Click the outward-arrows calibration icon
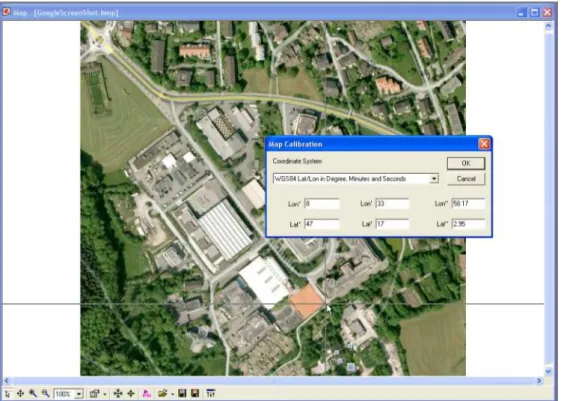This screenshot has height=401, width=561. pos(131,393)
